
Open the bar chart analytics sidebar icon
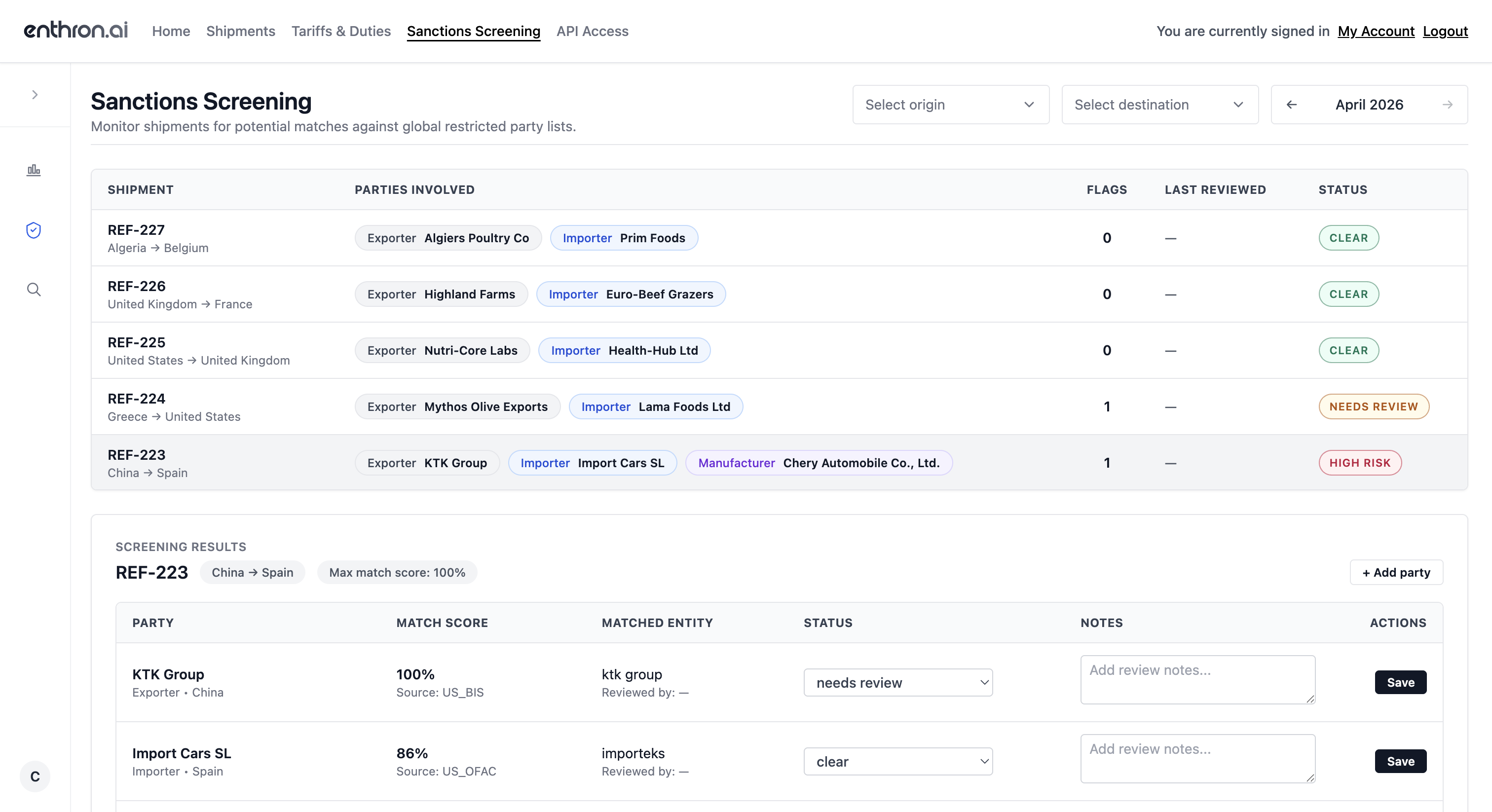(34, 170)
